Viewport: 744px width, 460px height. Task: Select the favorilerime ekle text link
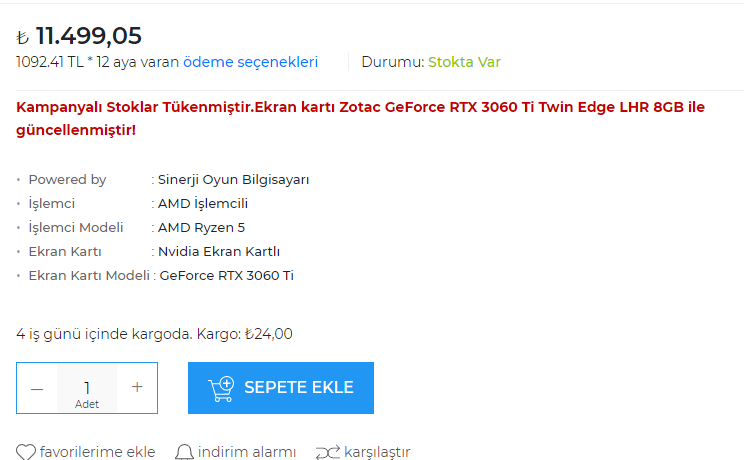click(x=97, y=452)
